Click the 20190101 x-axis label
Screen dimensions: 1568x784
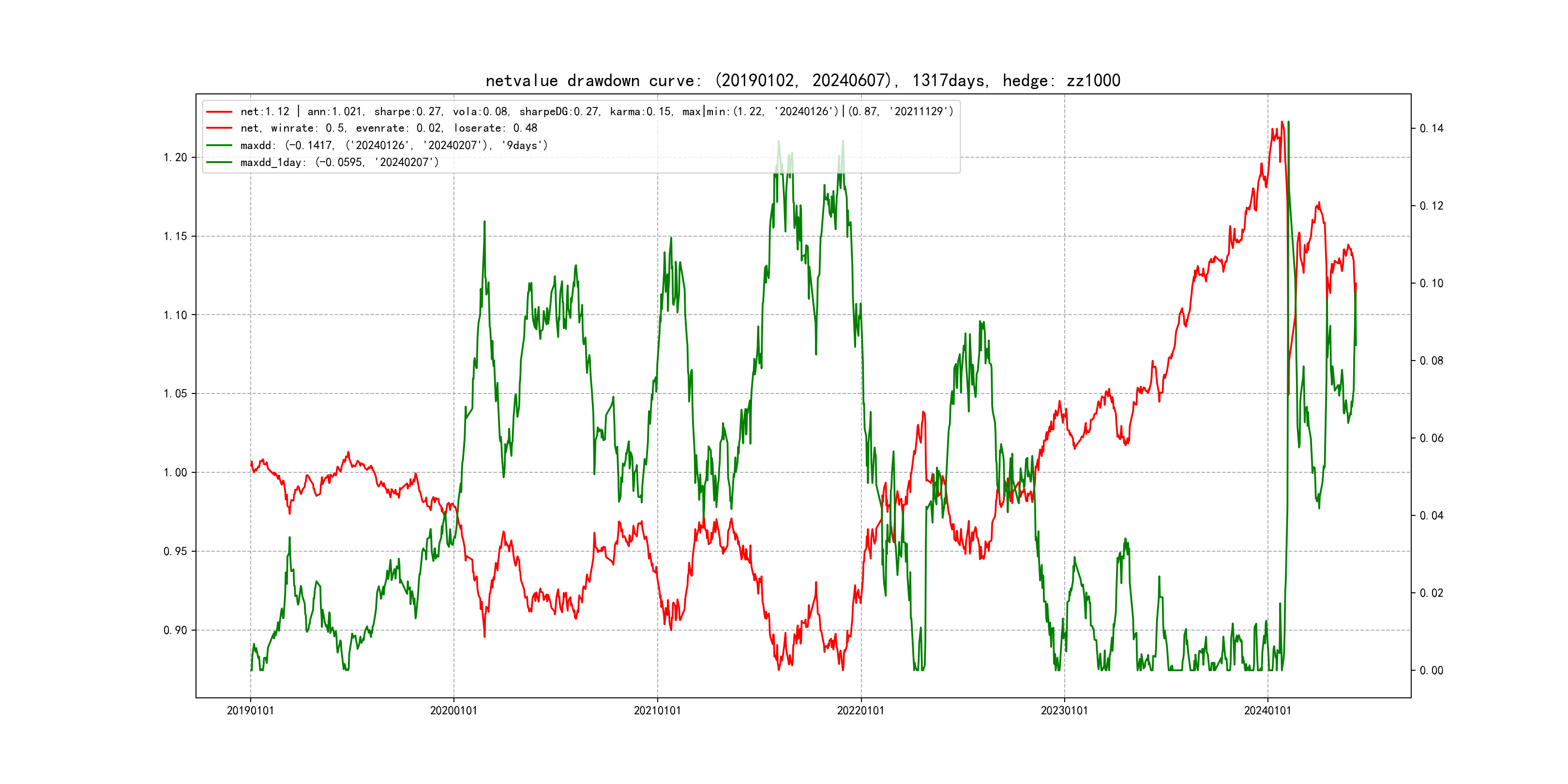[250, 710]
